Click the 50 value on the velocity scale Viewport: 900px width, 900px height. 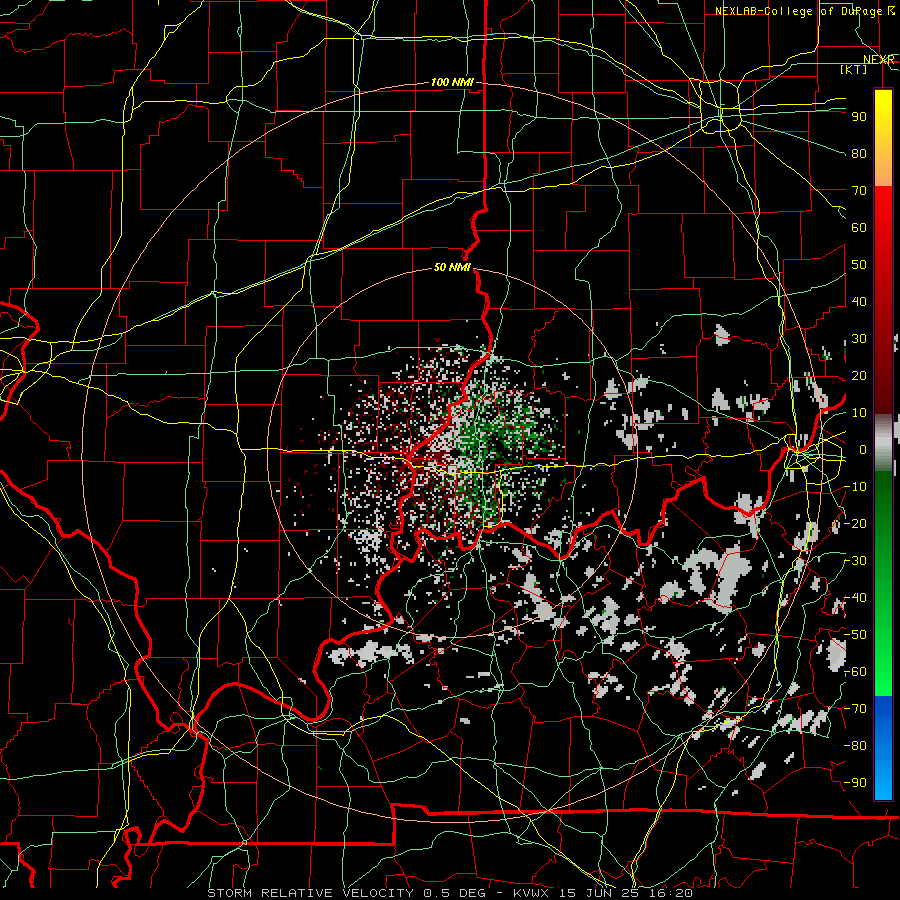pos(859,265)
